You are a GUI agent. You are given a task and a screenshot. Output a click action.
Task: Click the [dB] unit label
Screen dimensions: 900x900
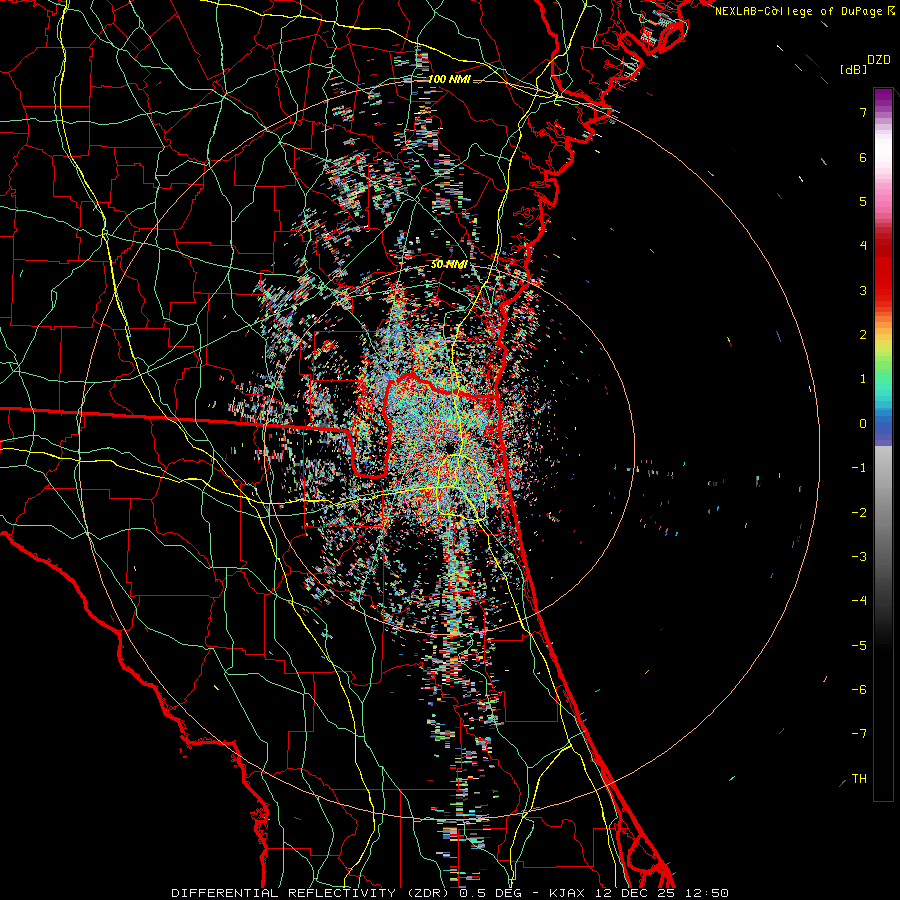click(853, 70)
